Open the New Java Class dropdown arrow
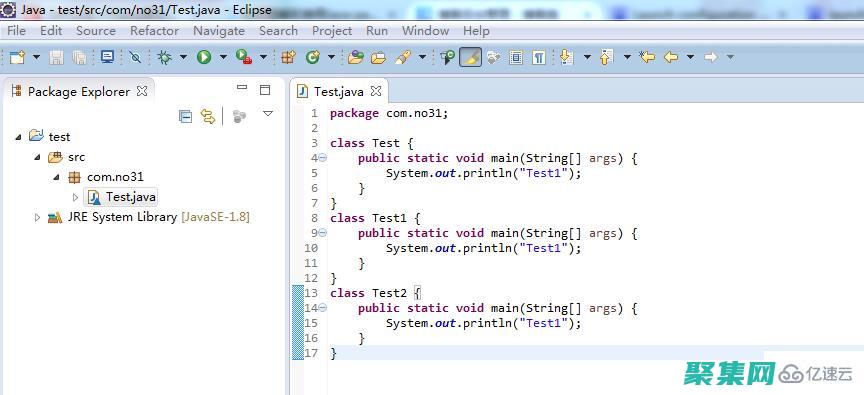 [331, 57]
